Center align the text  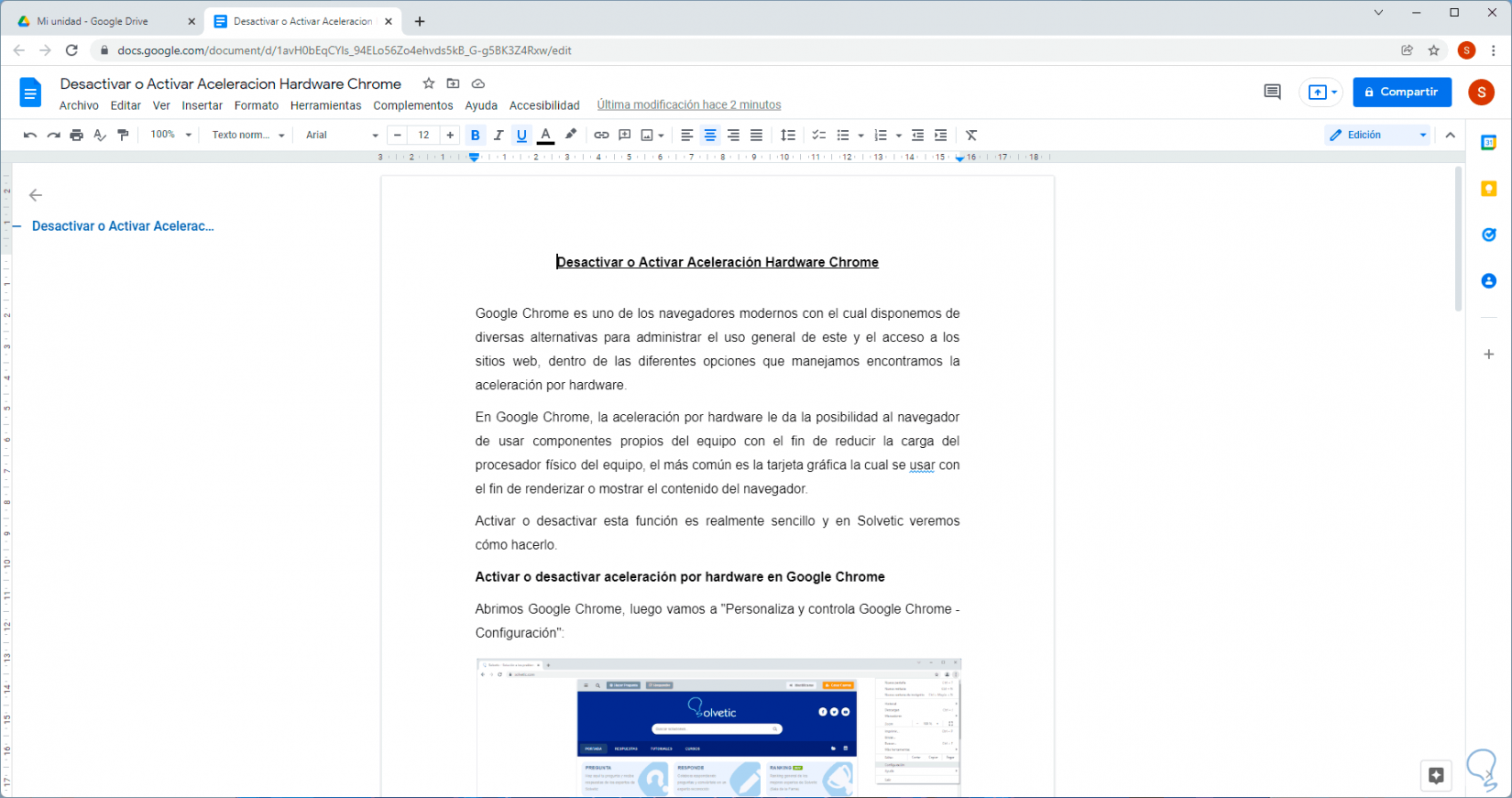click(710, 136)
